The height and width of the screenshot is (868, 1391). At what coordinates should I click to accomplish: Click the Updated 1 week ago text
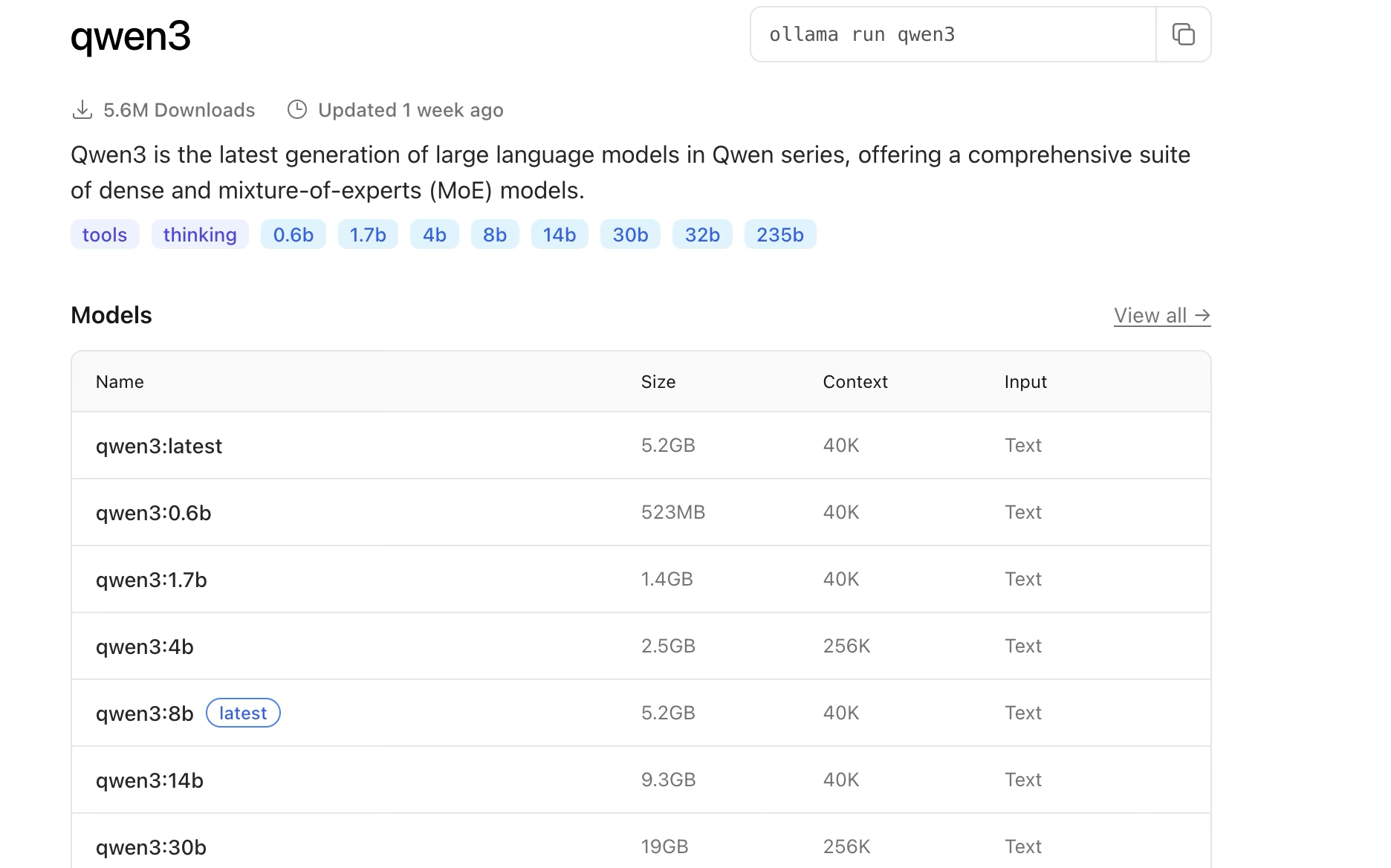click(x=411, y=110)
